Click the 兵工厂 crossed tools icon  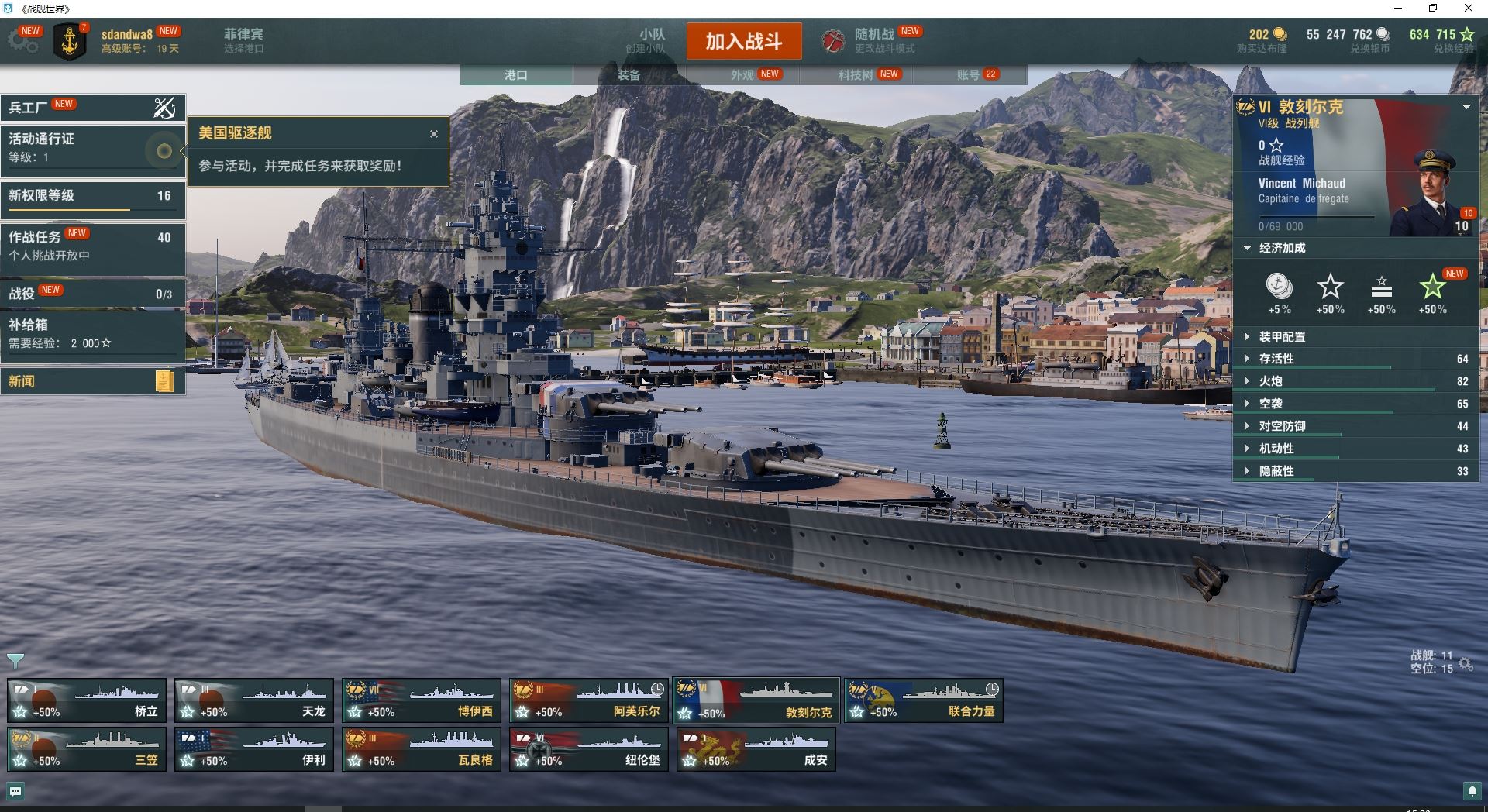coord(164,108)
